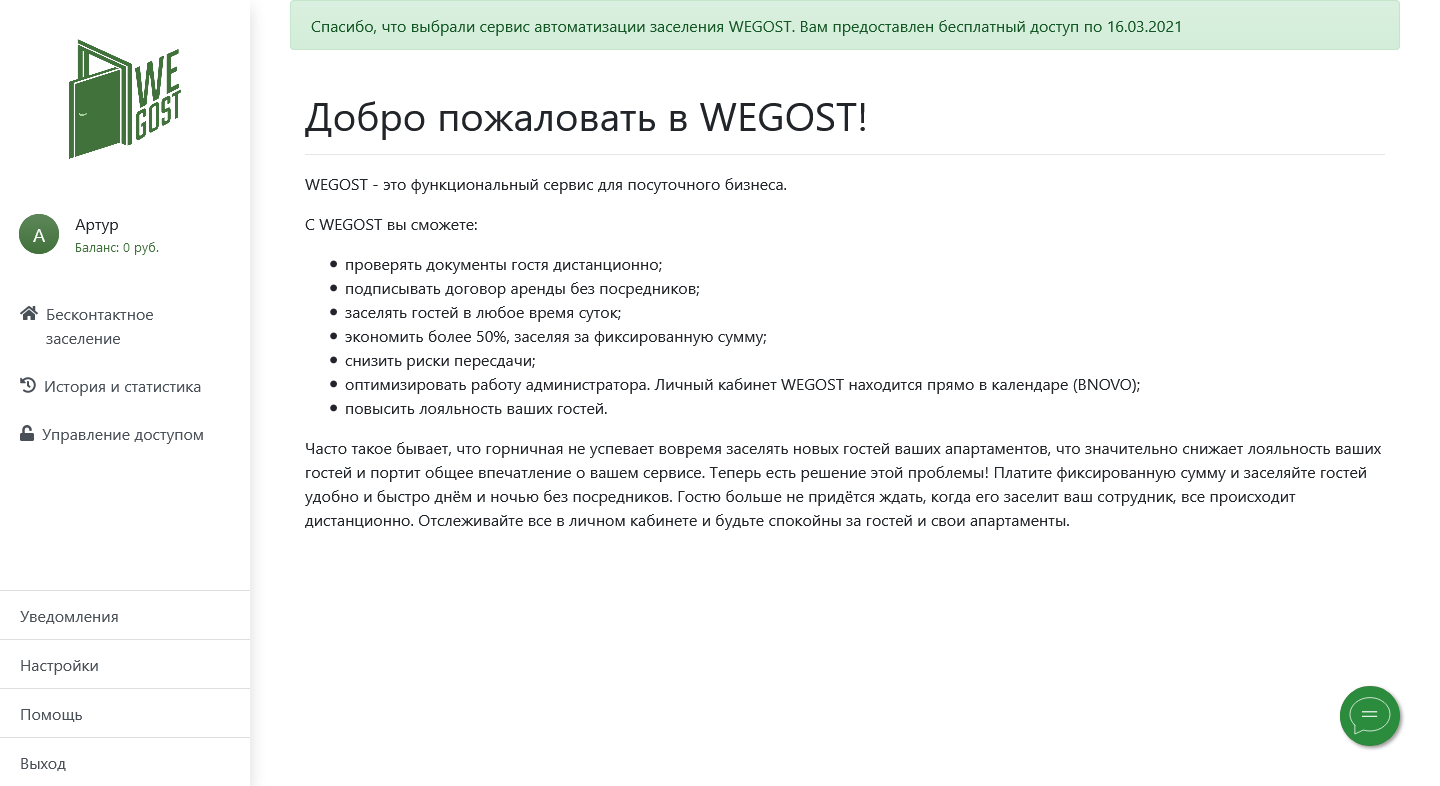Click the Баланс: 0 руб. label

pos(117,247)
